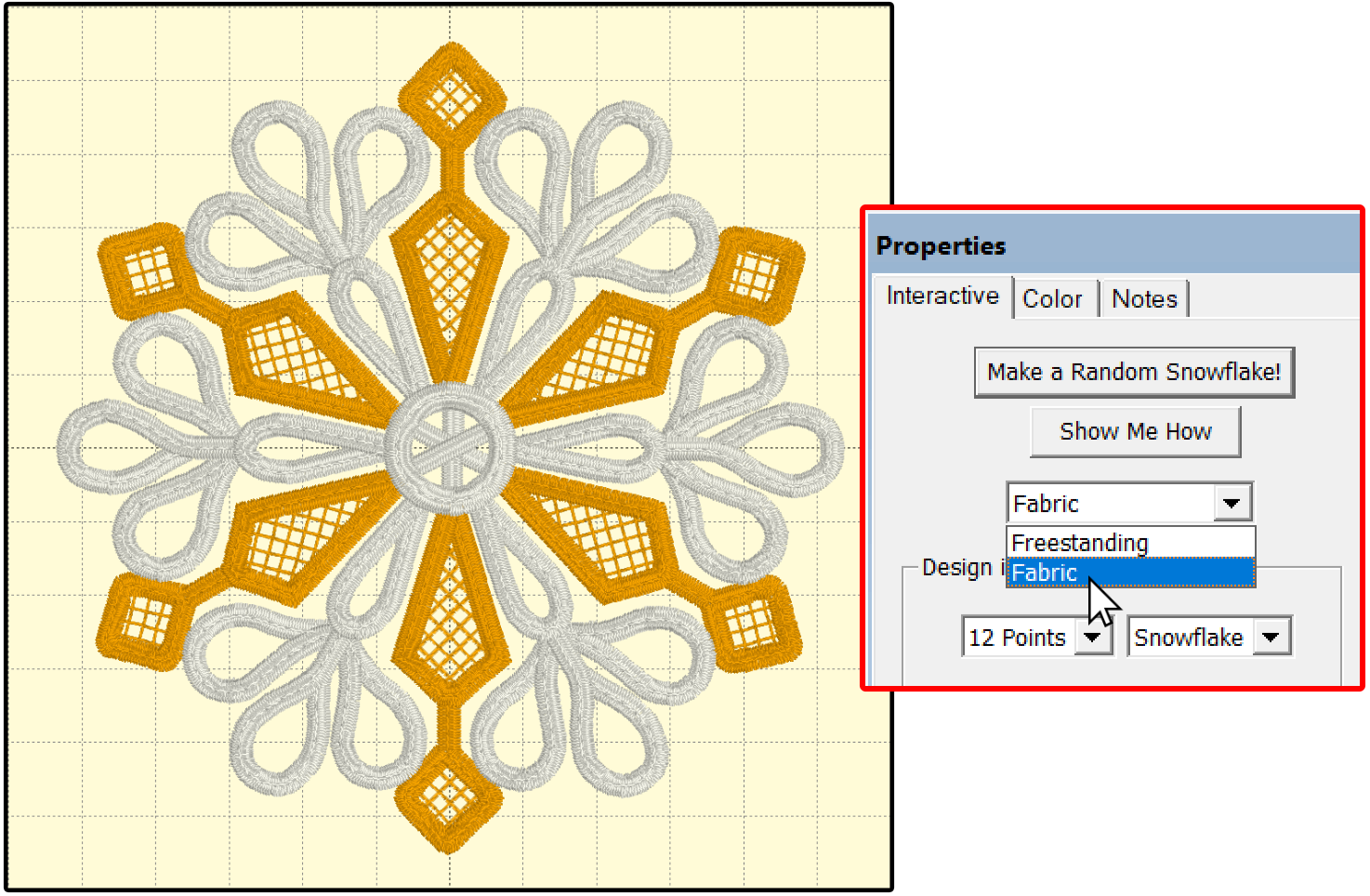Switch to the Color tab

[x=1052, y=298]
